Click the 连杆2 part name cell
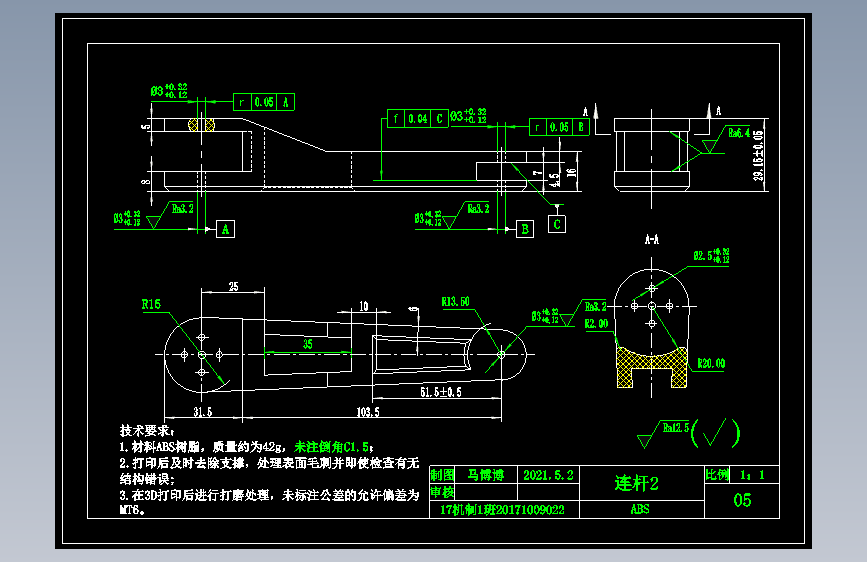The width and height of the screenshot is (867, 562). [x=642, y=483]
